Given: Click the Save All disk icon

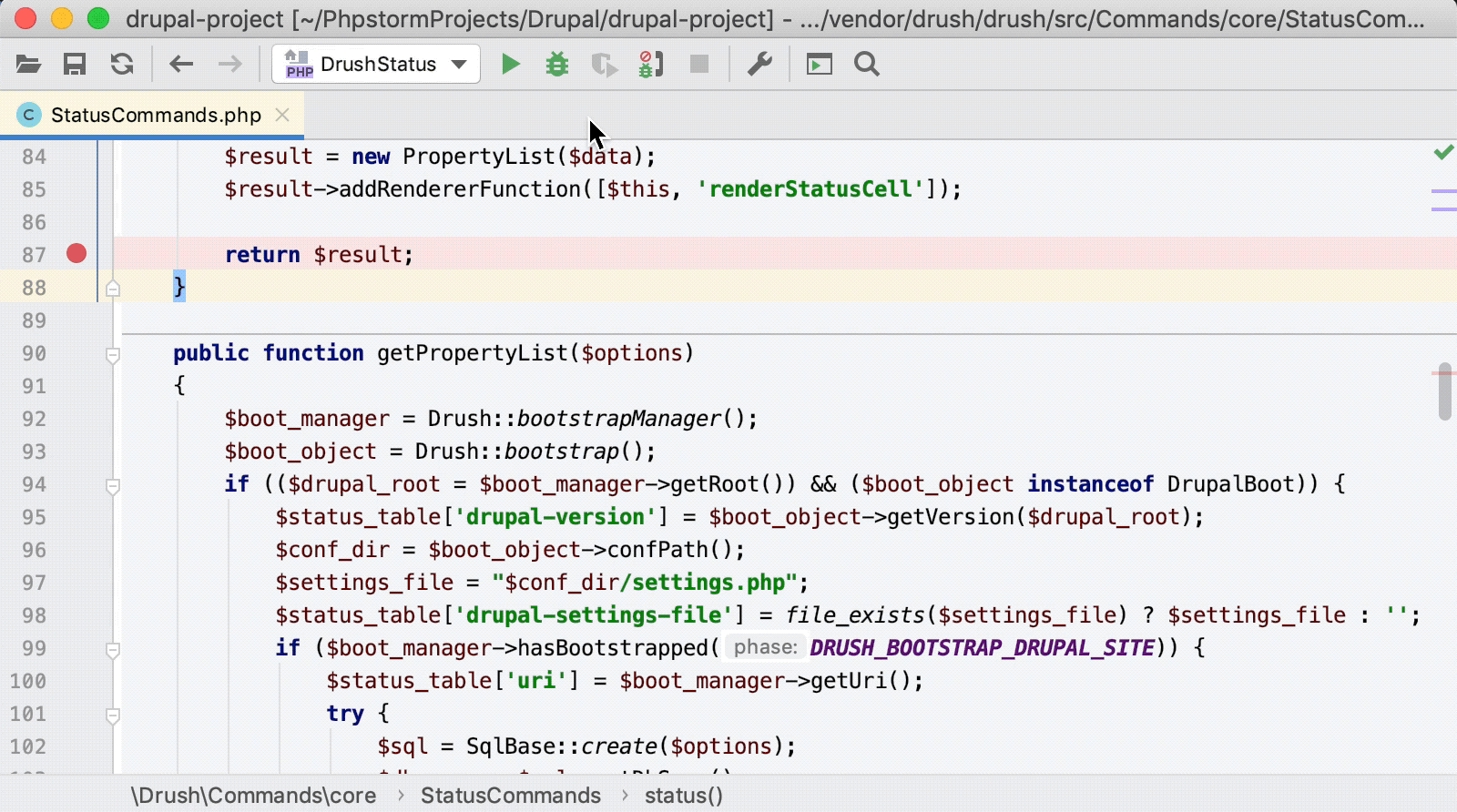Looking at the screenshot, I should (x=75, y=65).
